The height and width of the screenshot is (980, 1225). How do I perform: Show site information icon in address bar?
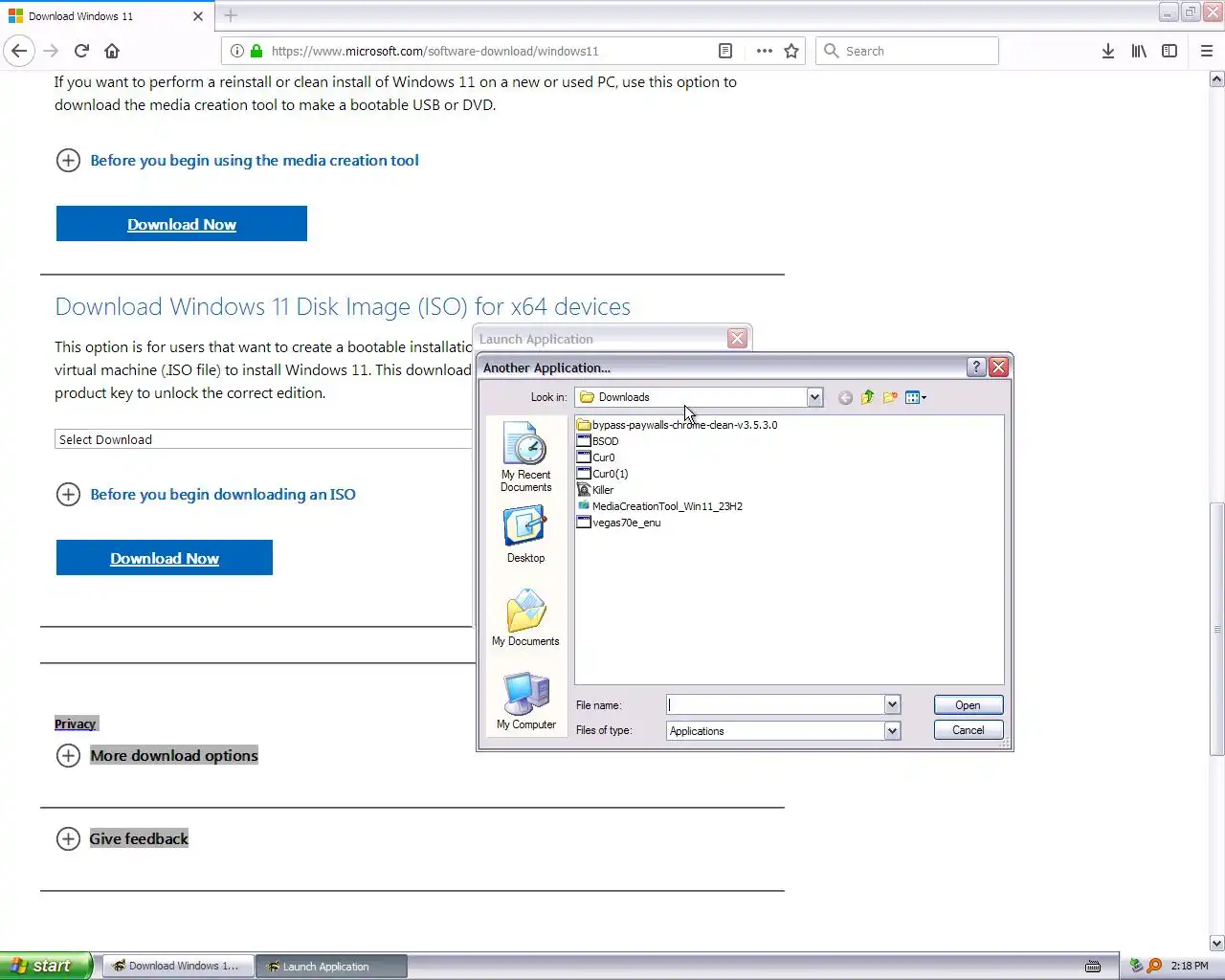click(x=236, y=51)
